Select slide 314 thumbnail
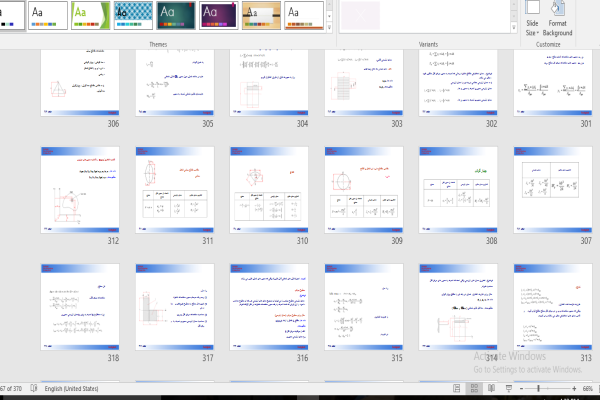600x400 pixels. pos(458,307)
